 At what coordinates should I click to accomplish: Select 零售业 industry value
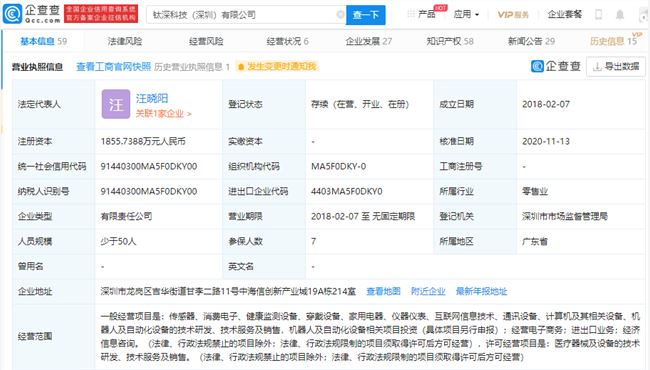(535, 191)
